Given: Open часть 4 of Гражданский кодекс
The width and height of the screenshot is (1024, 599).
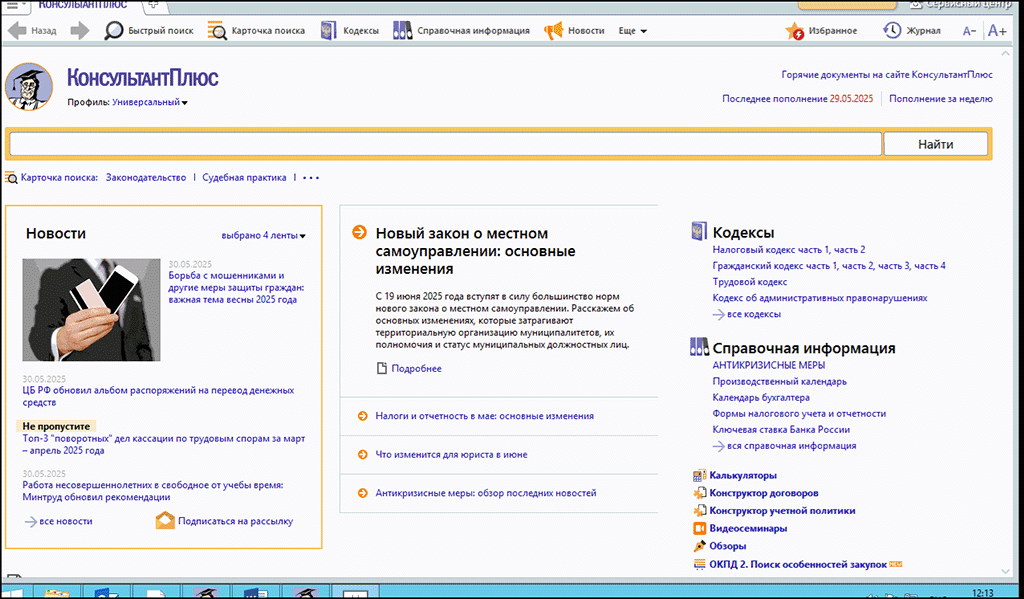Looking at the screenshot, I should point(929,266).
